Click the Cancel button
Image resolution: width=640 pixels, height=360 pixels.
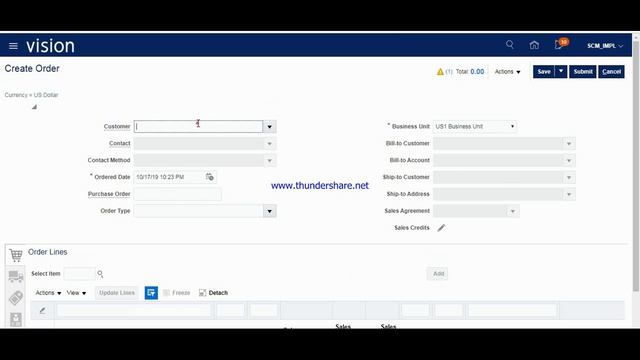tap(611, 71)
